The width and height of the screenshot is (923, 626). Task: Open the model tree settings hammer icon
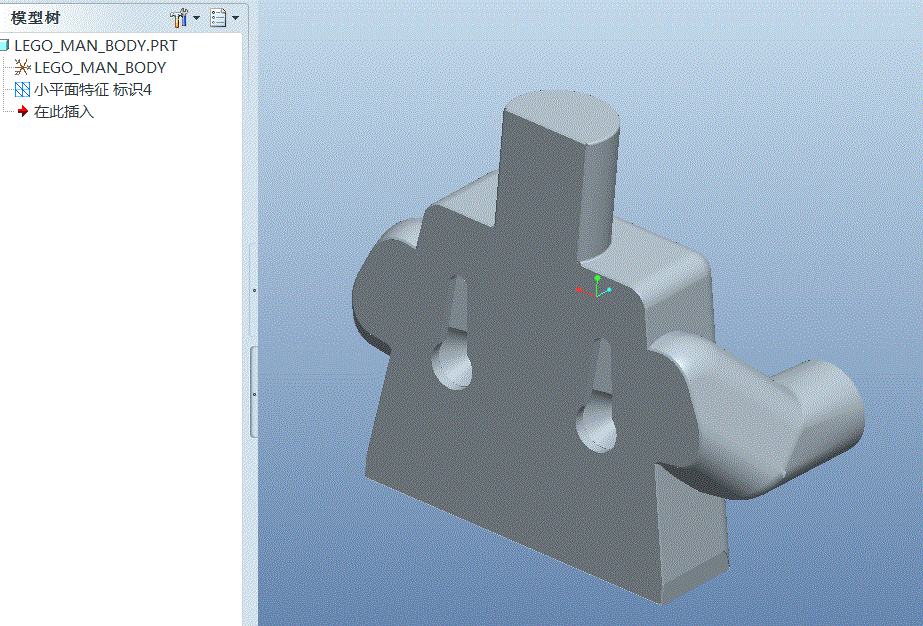pos(178,18)
